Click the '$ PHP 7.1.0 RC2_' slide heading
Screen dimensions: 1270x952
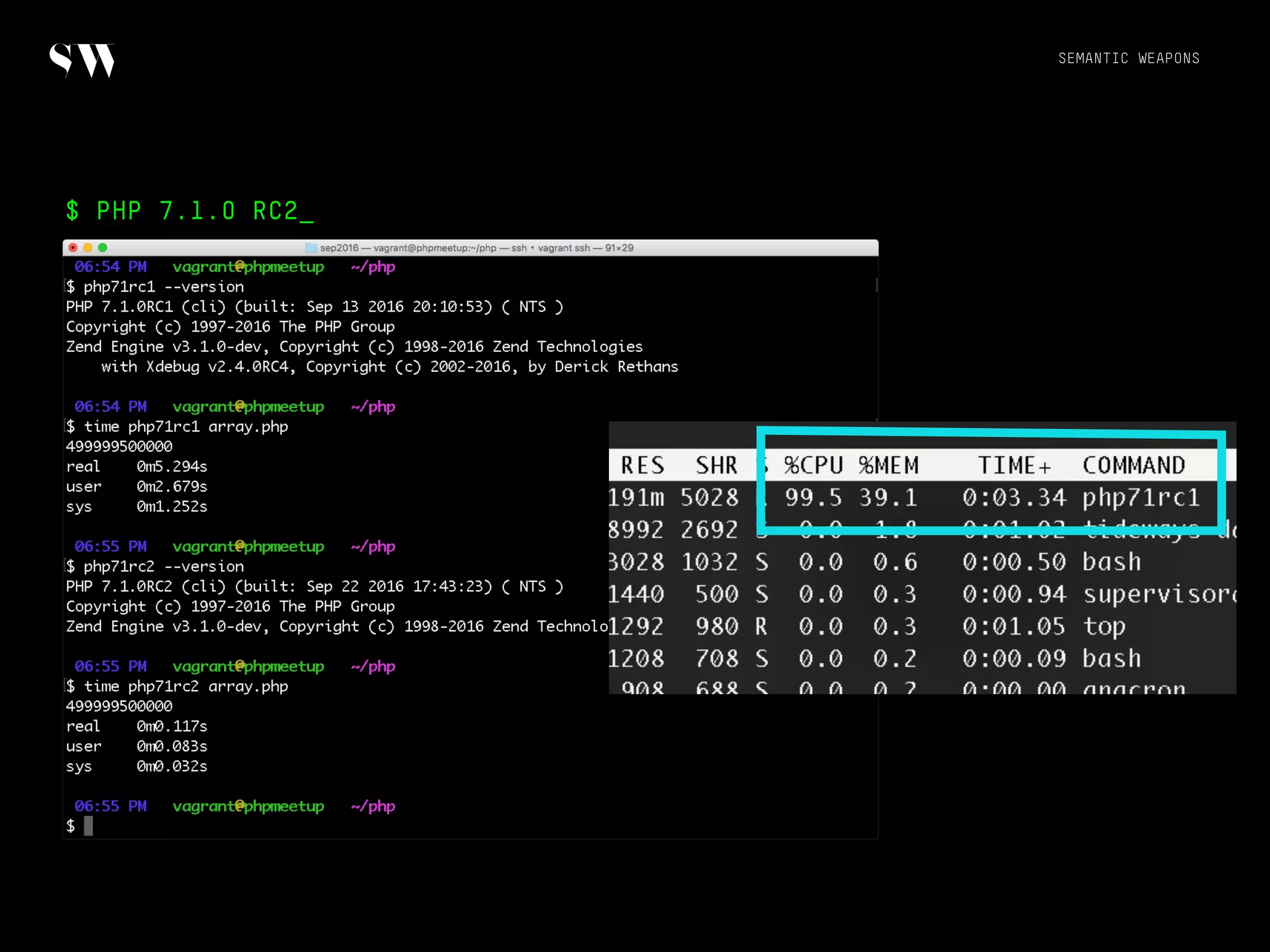click(190, 211)
